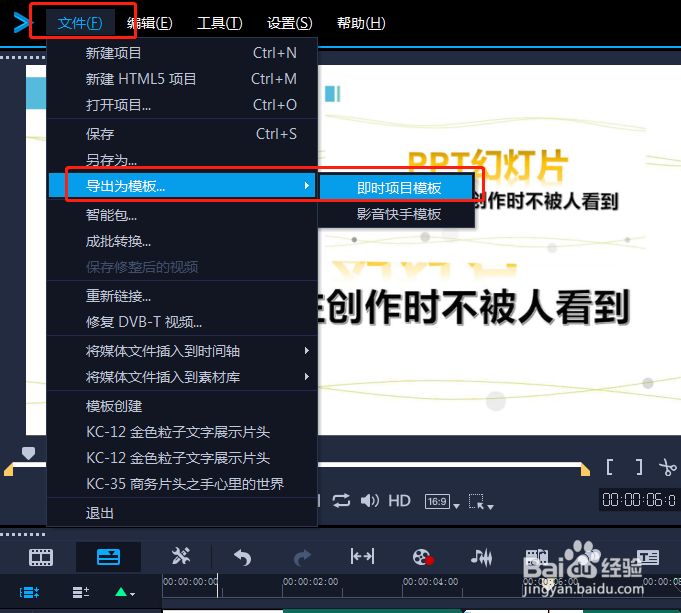Click the preview scrubber thumb
This screenshot has width=681, height=613.
29,453
